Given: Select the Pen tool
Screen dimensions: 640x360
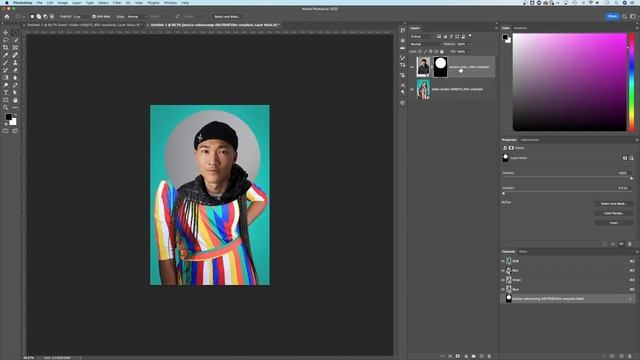Looking at the screenshot, I should tap(15, 85).
